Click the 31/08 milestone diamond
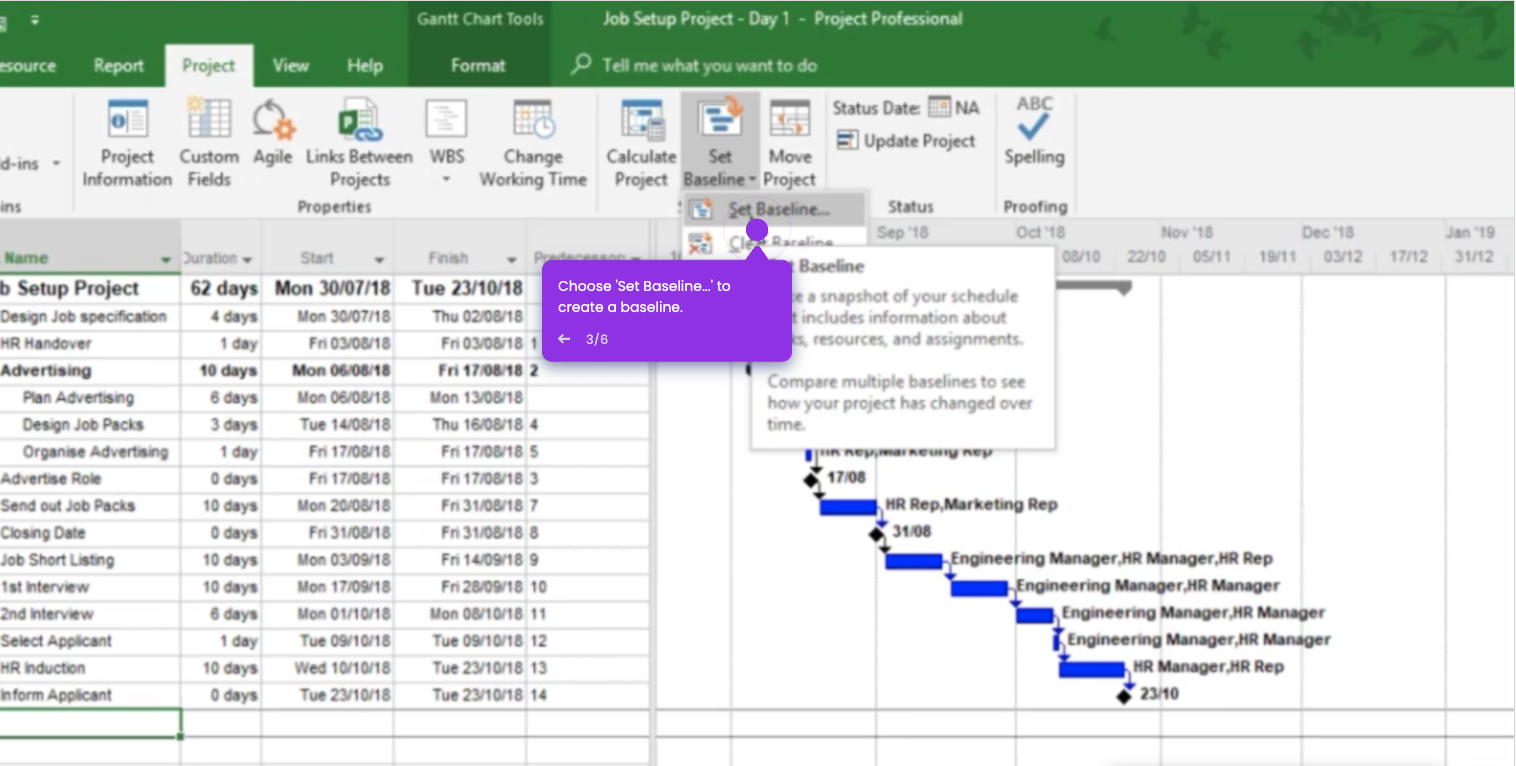 (877, 534)
